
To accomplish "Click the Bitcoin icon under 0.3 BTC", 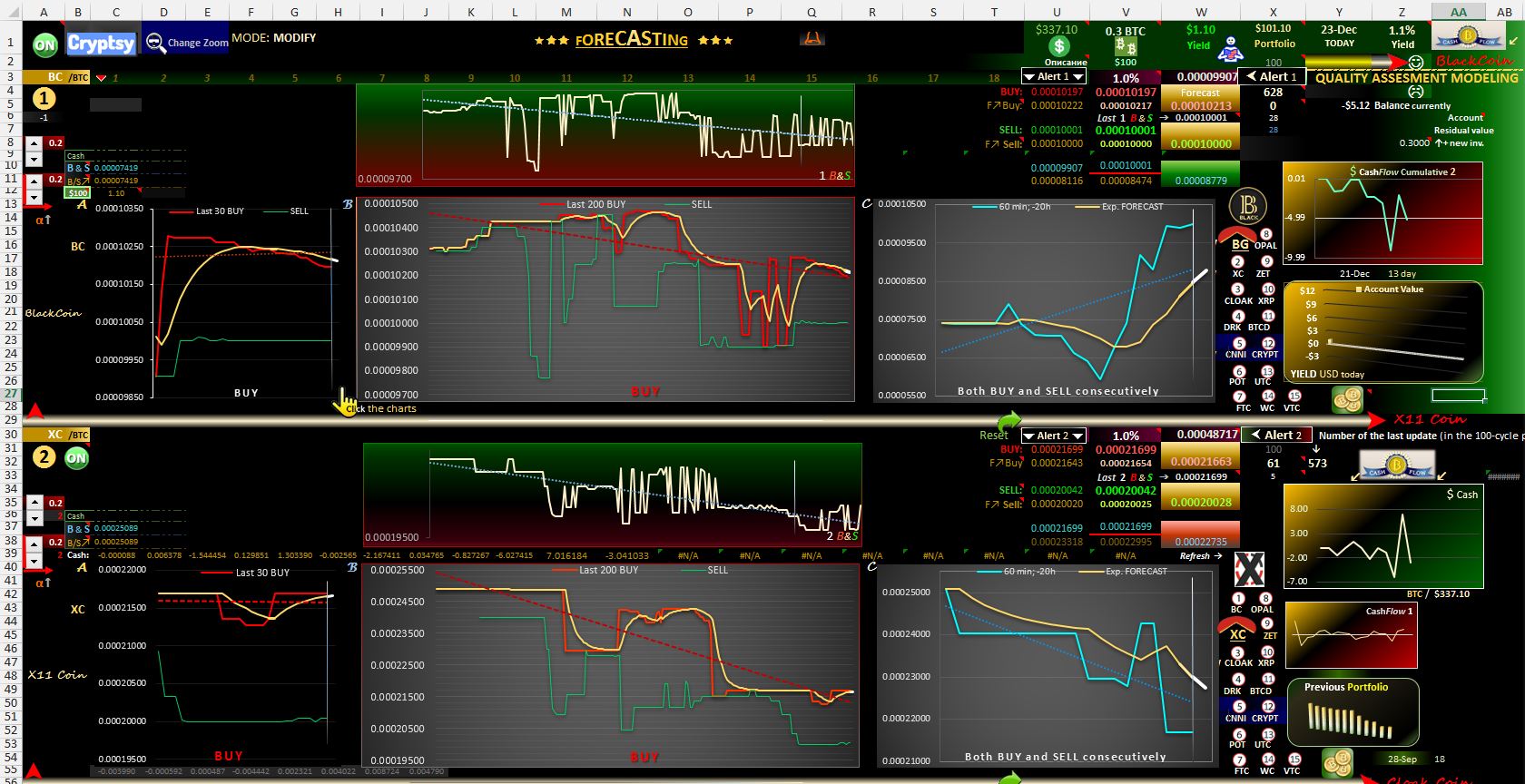I will click(x=1126, y=46).
